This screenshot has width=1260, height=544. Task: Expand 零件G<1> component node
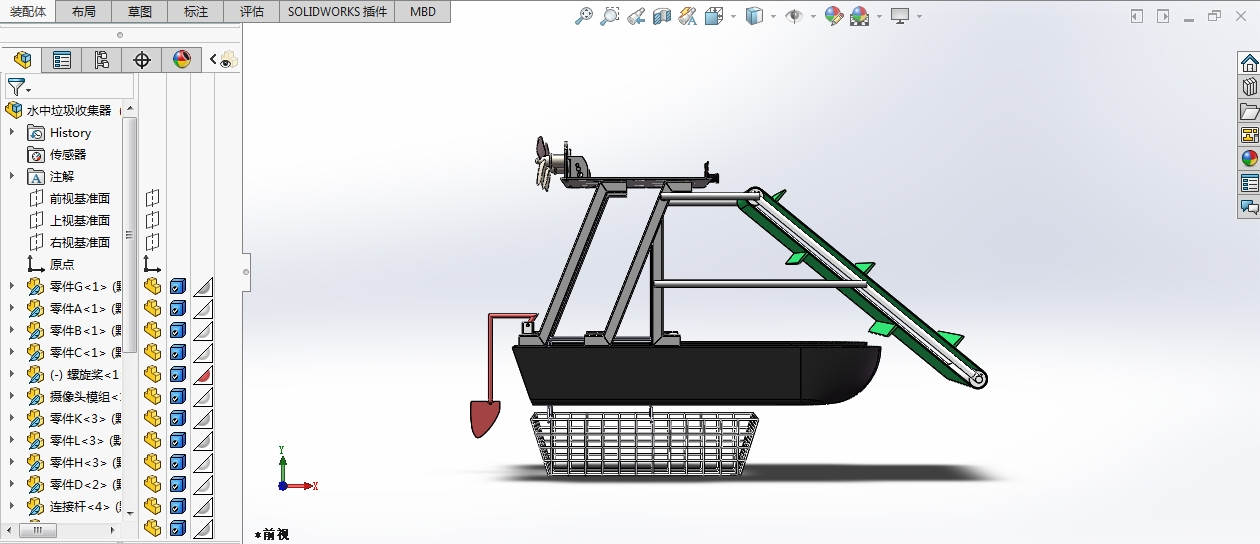[12, 286]
